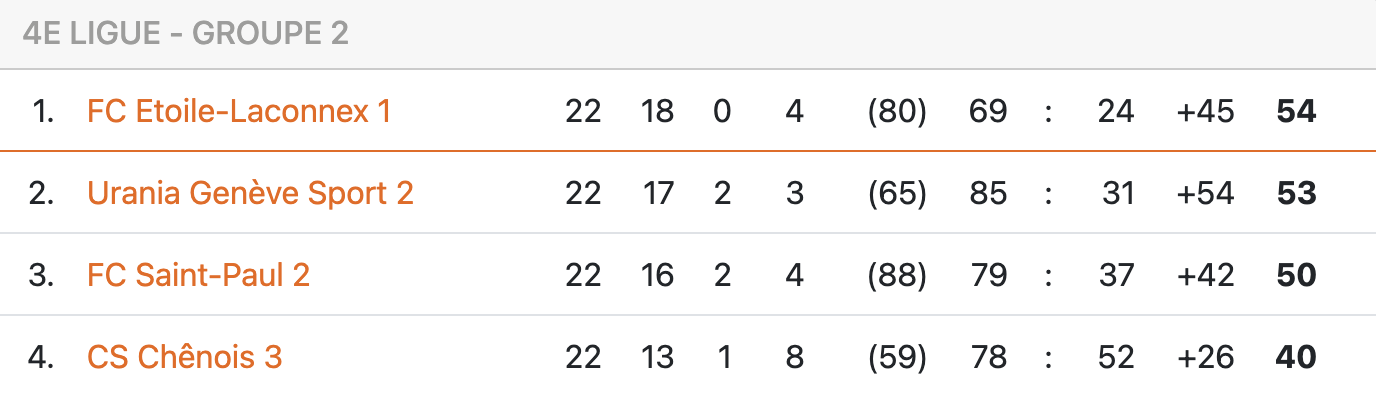Screen dimensions: 1376x394
Task: Open FC Etoile-Laconnex 1 team link
Action: 239,111
